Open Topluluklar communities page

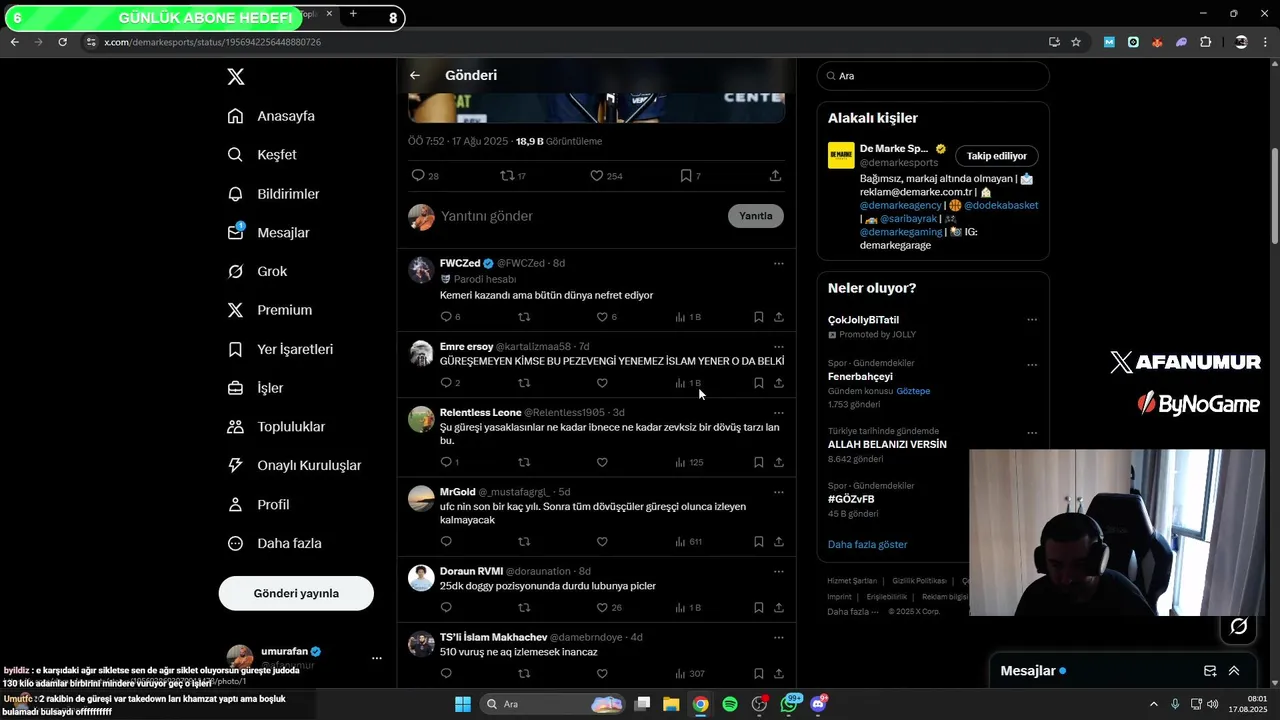point(276,427)
